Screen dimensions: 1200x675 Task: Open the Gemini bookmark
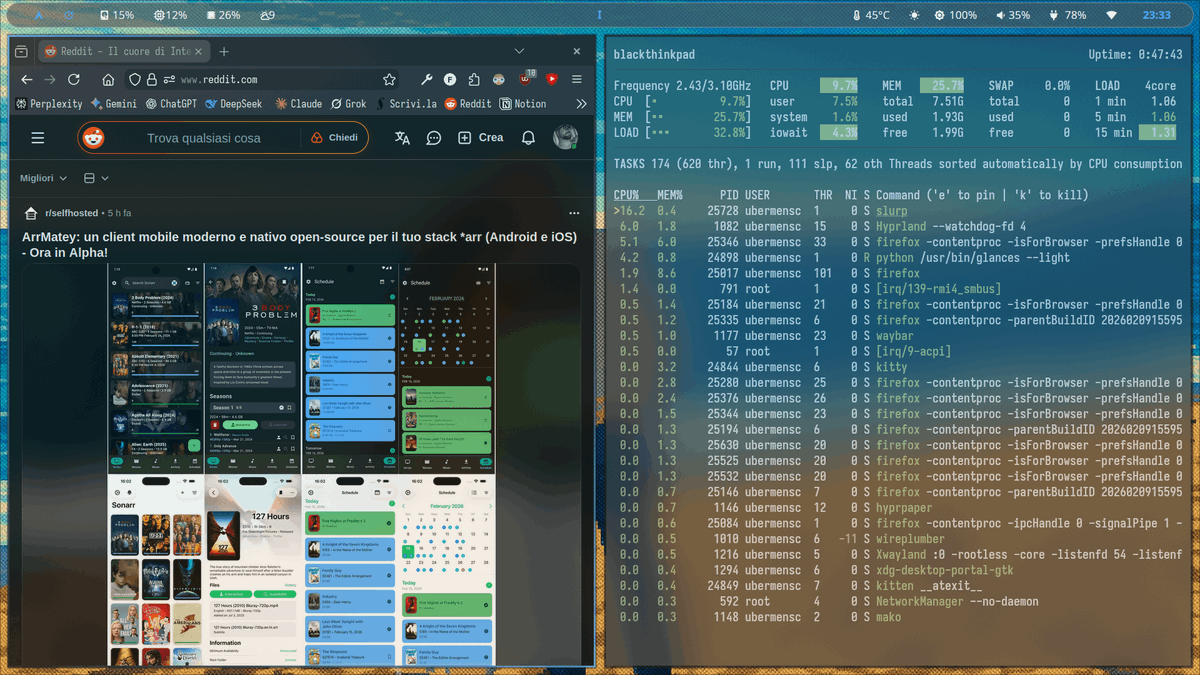coord(114,104)
